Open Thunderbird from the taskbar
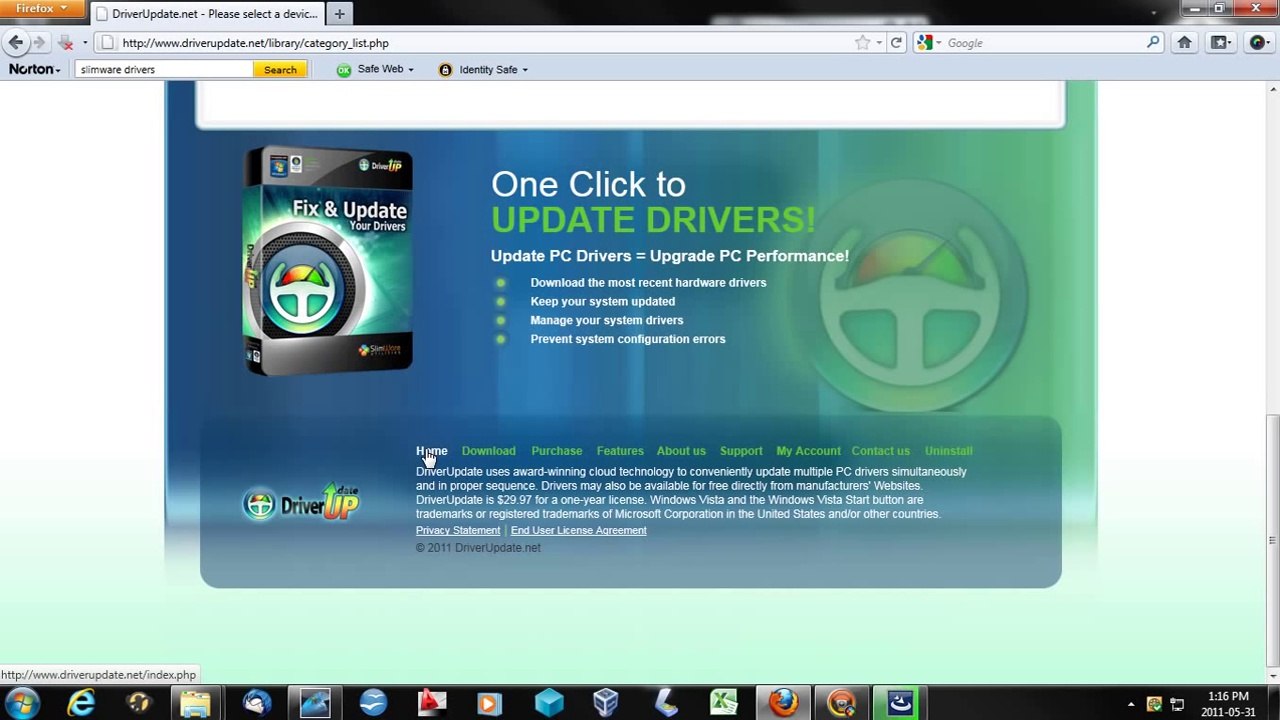Image resolution: width=1280 pixels, height=720 pixels. point(257,703)
